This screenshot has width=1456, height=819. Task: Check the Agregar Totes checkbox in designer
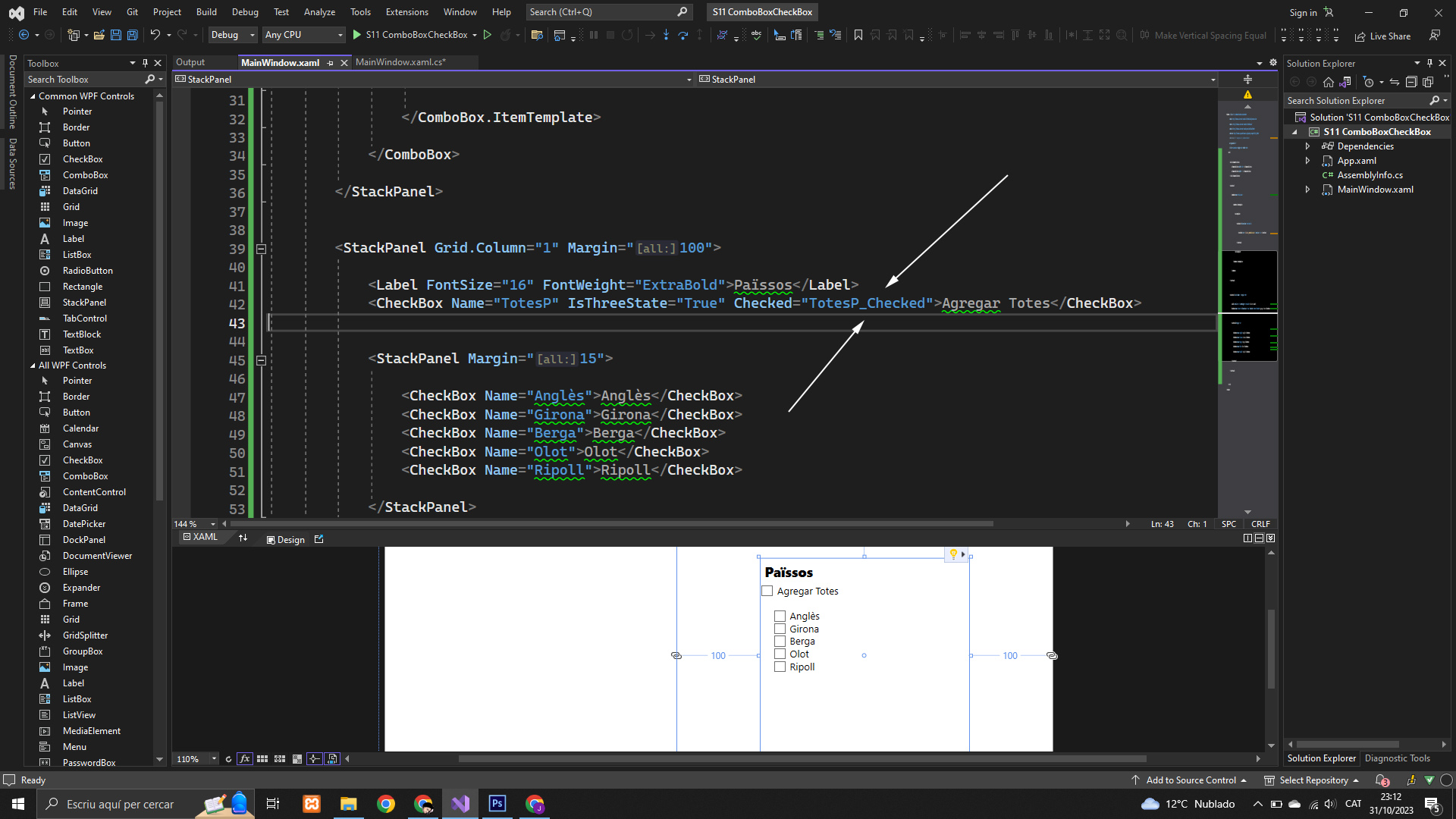(767, 591)
